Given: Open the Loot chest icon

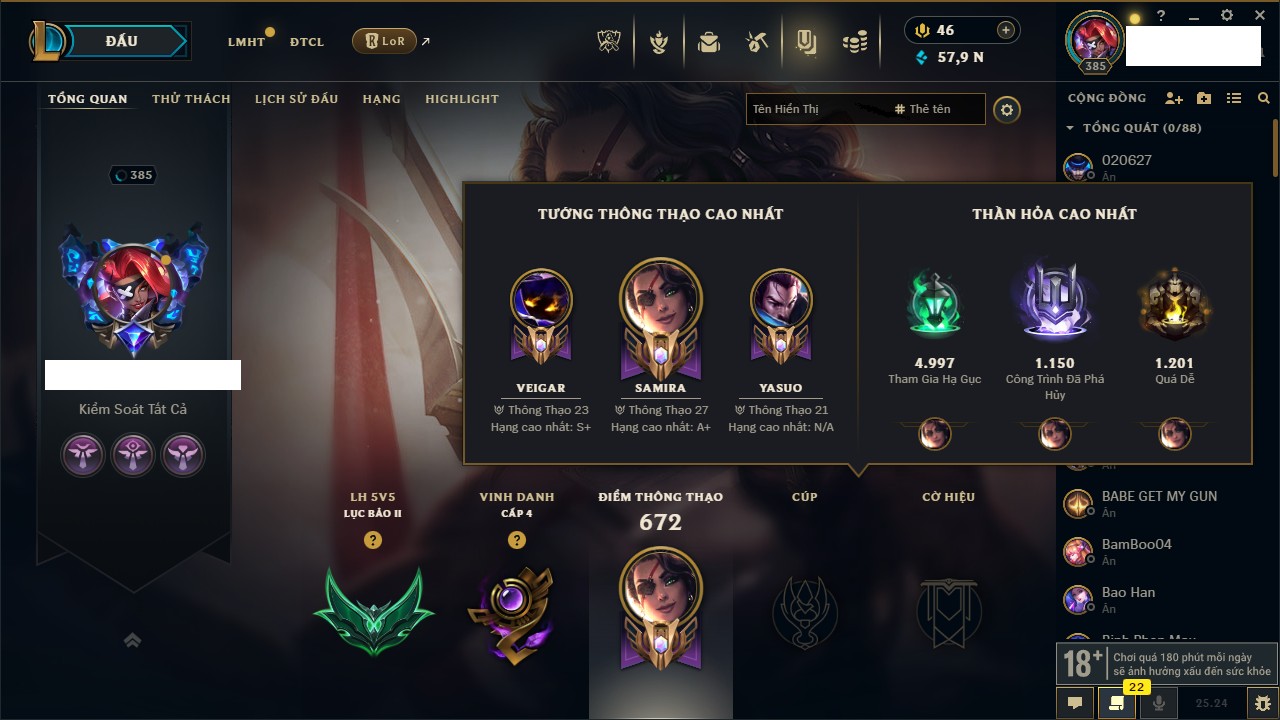Looking at the screenshot, I should (709, 42).
